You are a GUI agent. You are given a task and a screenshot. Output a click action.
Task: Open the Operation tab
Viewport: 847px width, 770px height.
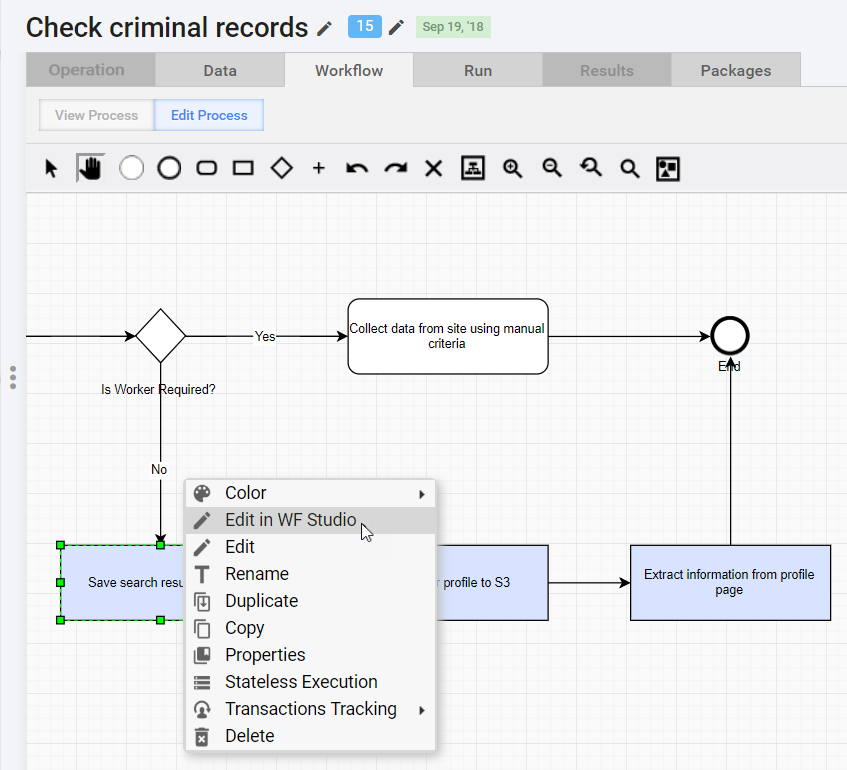[91, 70]
